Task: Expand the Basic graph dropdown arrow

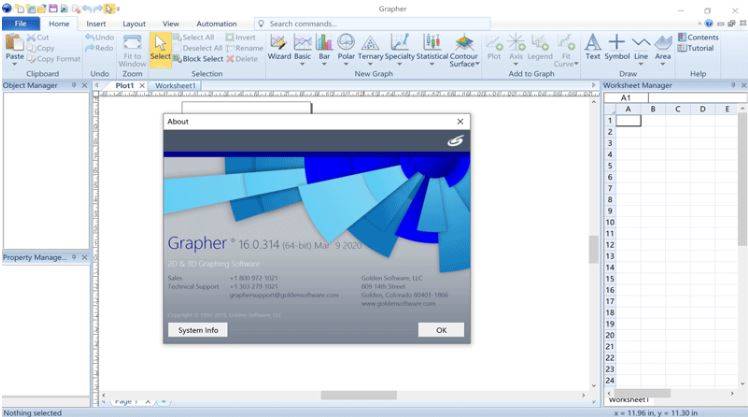Action: tap(302, 63)
